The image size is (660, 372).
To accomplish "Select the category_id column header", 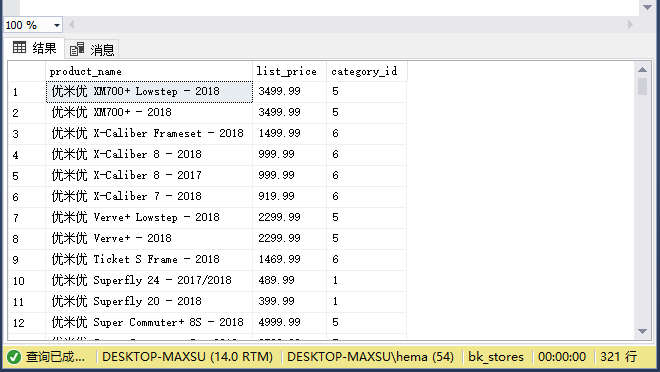I will click(367, 72).
